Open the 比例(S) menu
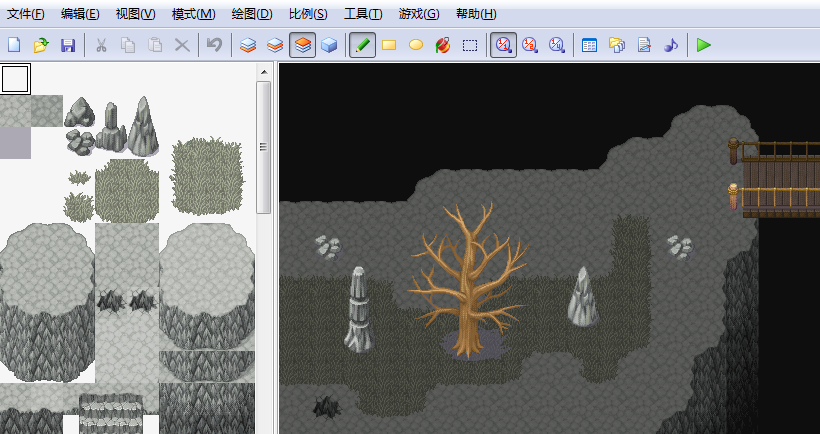Viewport: 820px width, 434px height. 308,14
